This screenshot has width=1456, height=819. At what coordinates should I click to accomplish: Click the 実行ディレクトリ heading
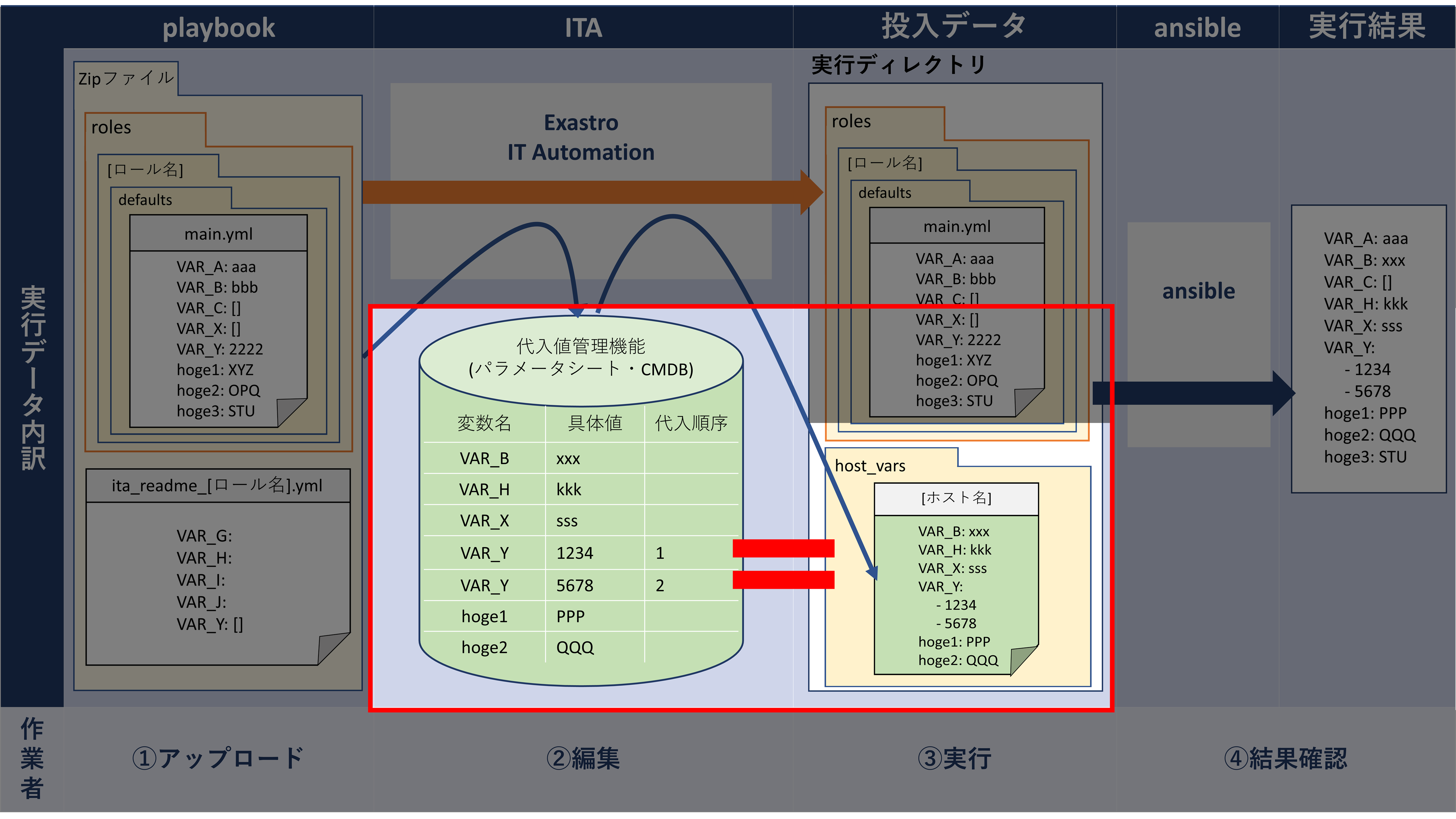click(899, 65)
